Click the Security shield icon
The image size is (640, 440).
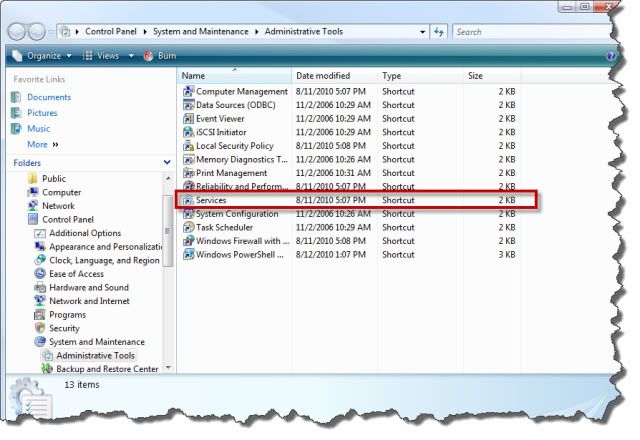tap(40, 328)
